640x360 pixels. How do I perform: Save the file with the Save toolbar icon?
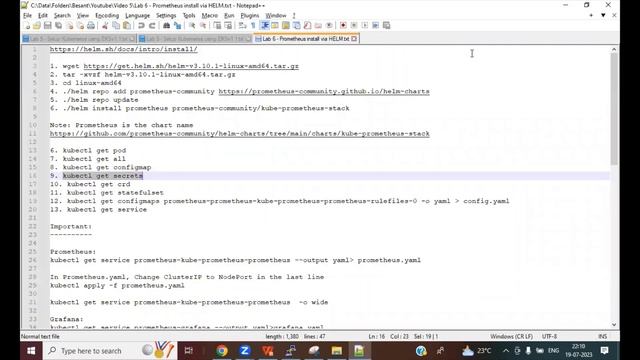tap(47, 26)
